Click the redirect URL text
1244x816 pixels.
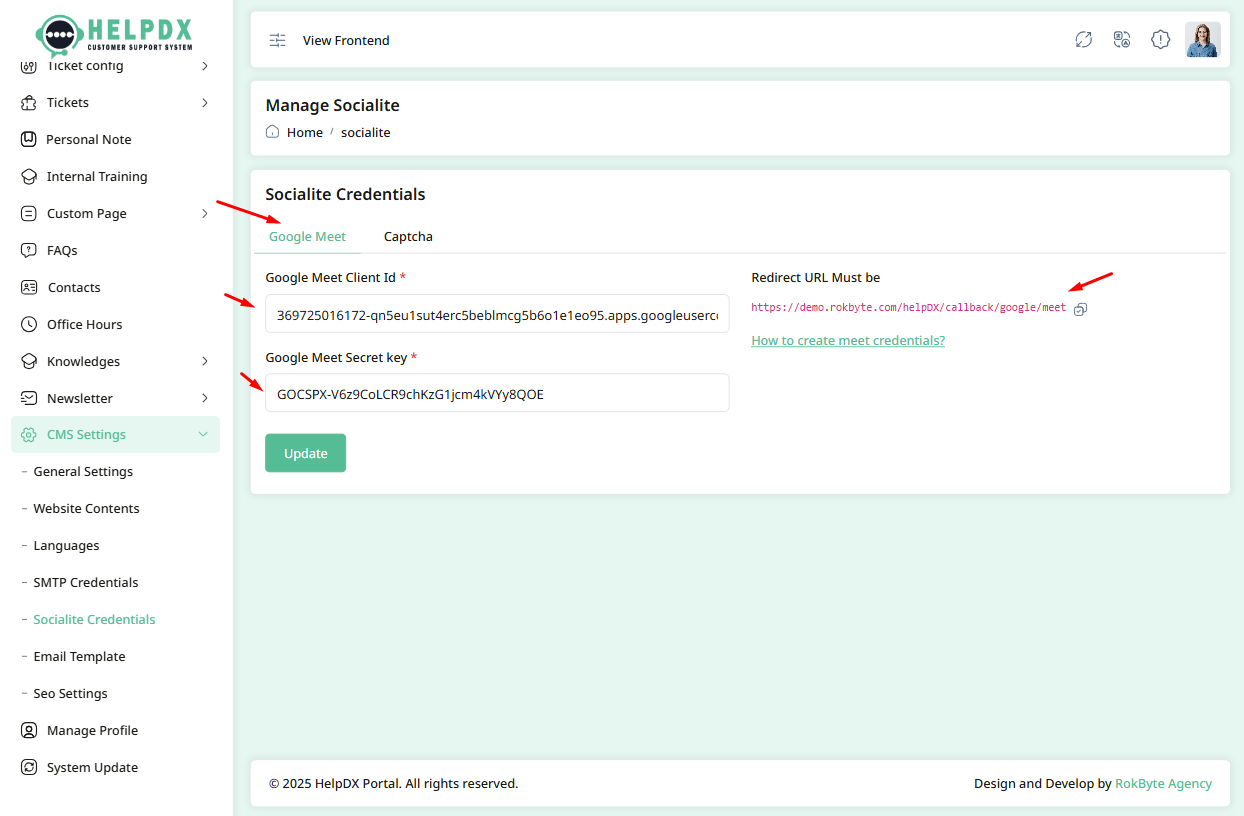click(x=908, y=308)
